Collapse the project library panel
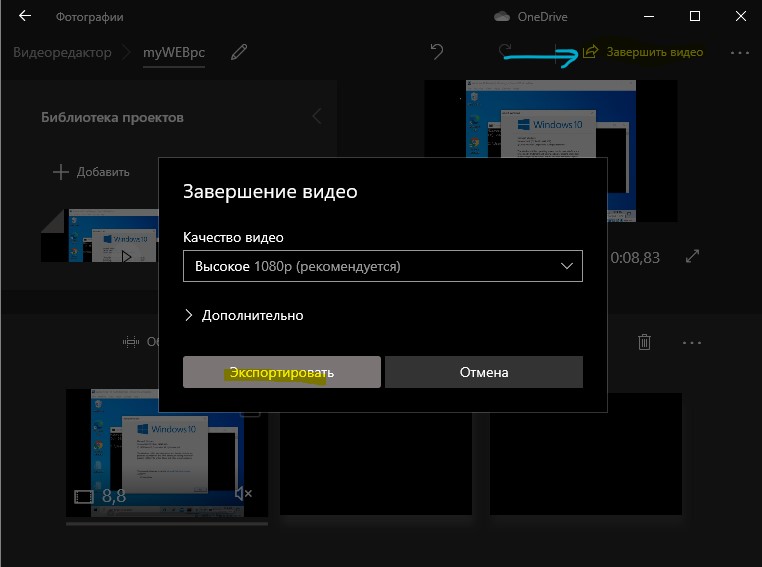The image size is (762, 567). 317,117
